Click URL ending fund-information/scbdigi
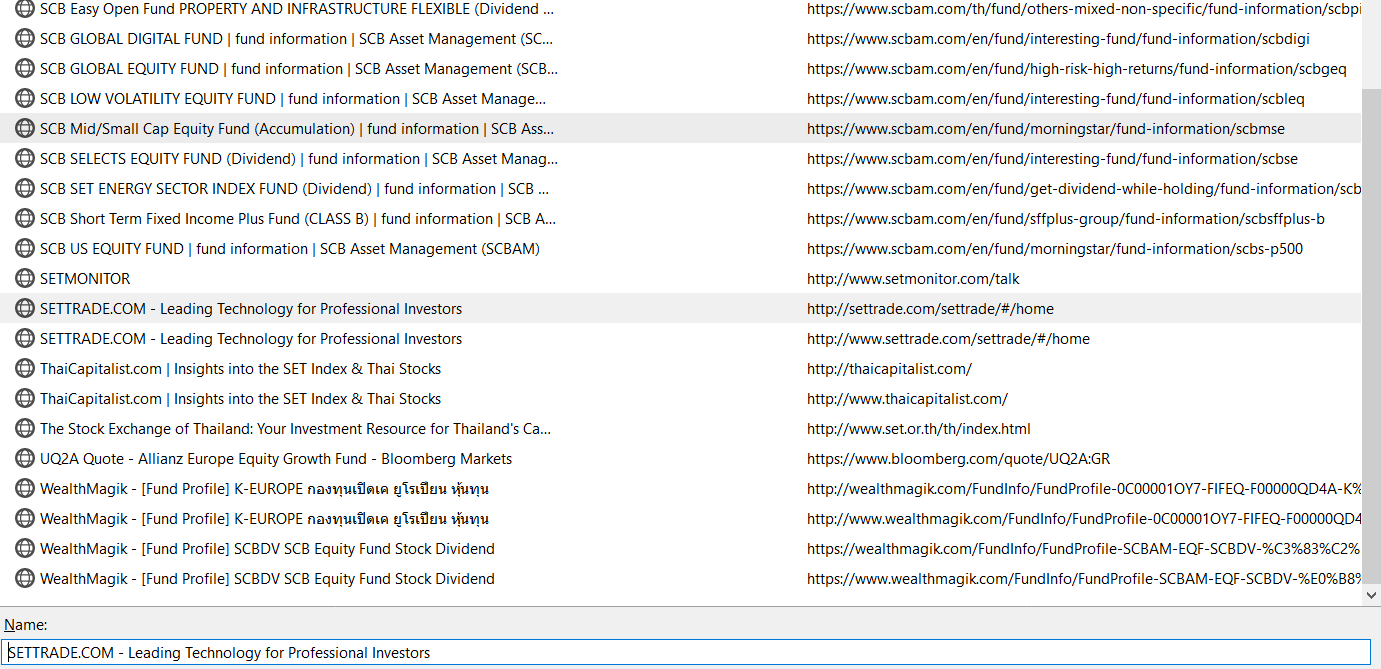Screen dimensions: 1381x669 (1058, 39)
